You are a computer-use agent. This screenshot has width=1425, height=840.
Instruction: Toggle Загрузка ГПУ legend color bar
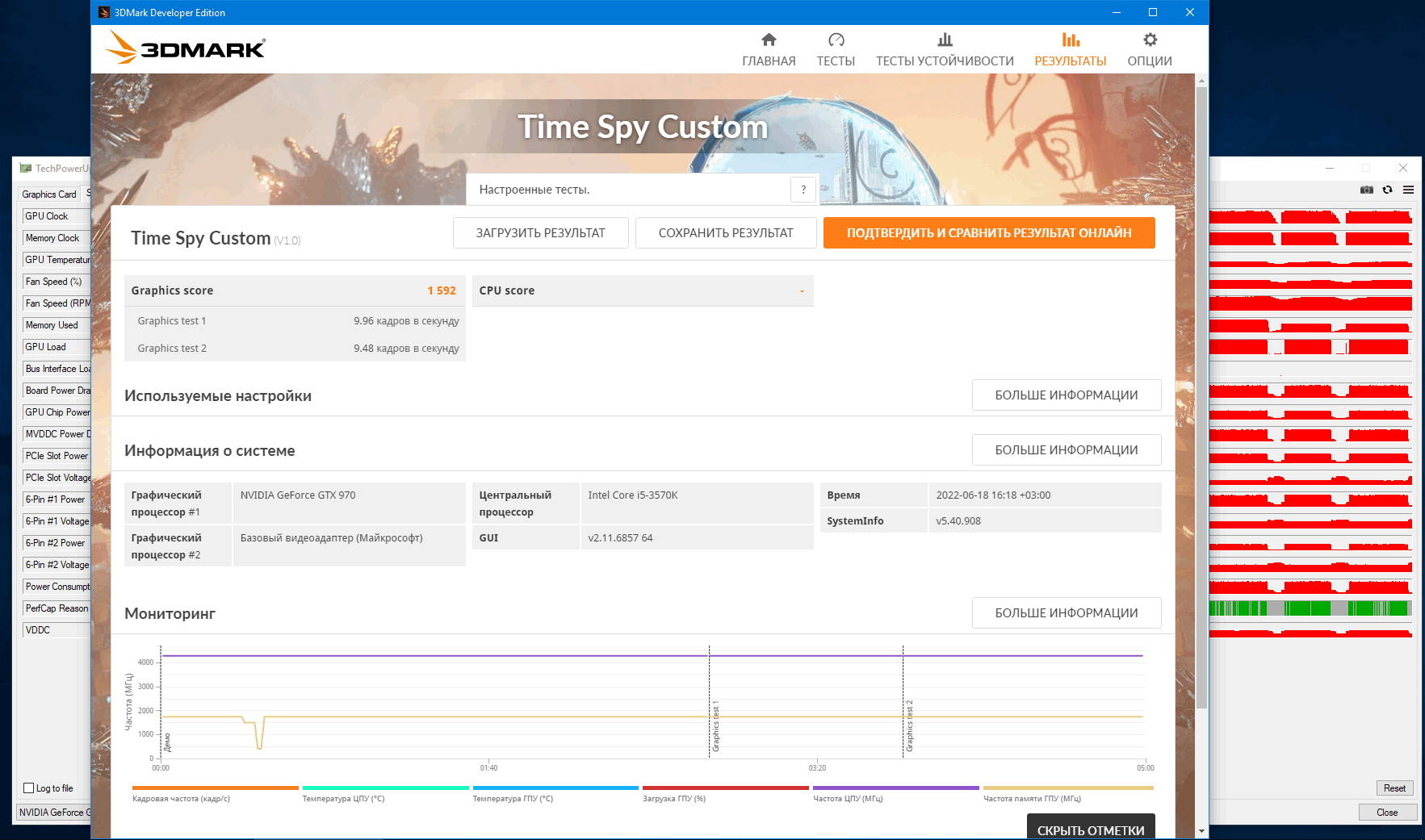click(726, 788)
